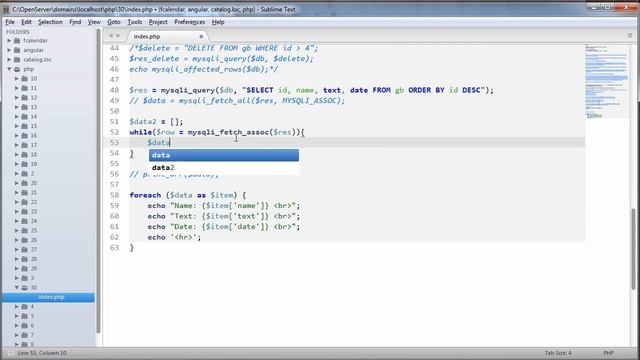Expand folder 23 with its arrow
640x360 pixels.
click(x=17, y=211)
